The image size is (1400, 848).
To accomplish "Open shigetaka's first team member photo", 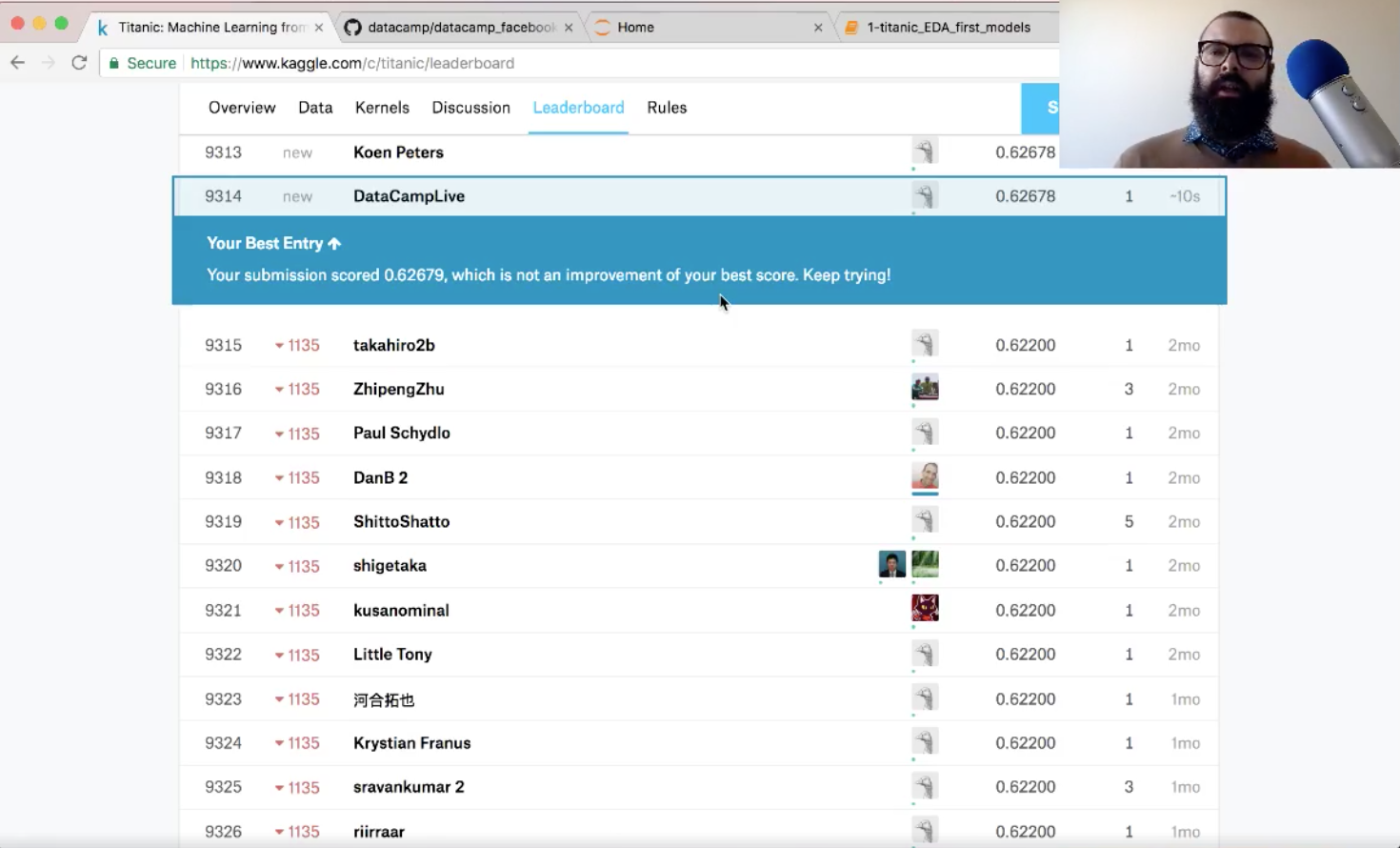I will coord(892,564).
